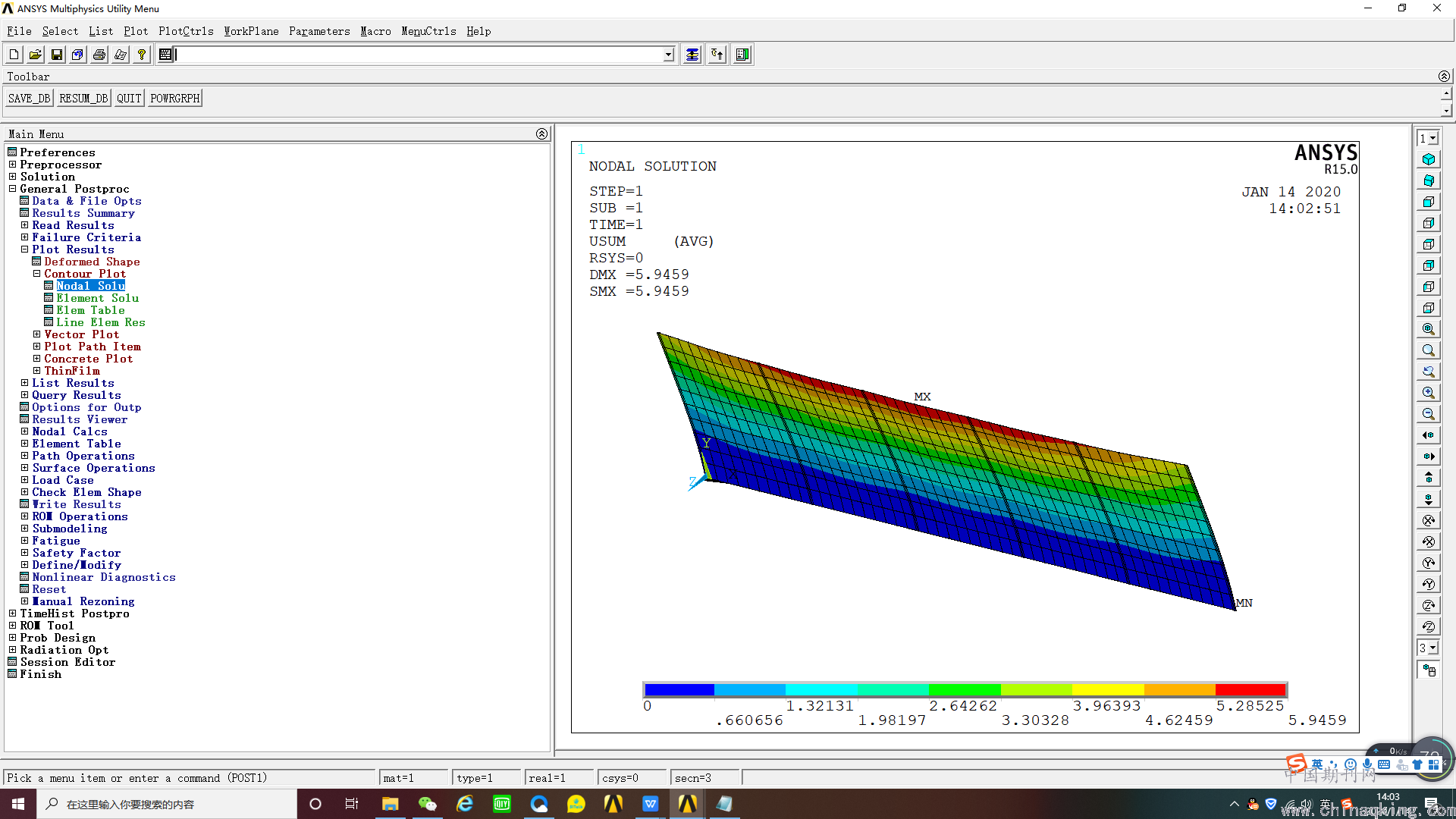Viewport: 1456px width, 819px height.
Task: Open the PlotCtrls menu
Action: (x=186, y=31)
